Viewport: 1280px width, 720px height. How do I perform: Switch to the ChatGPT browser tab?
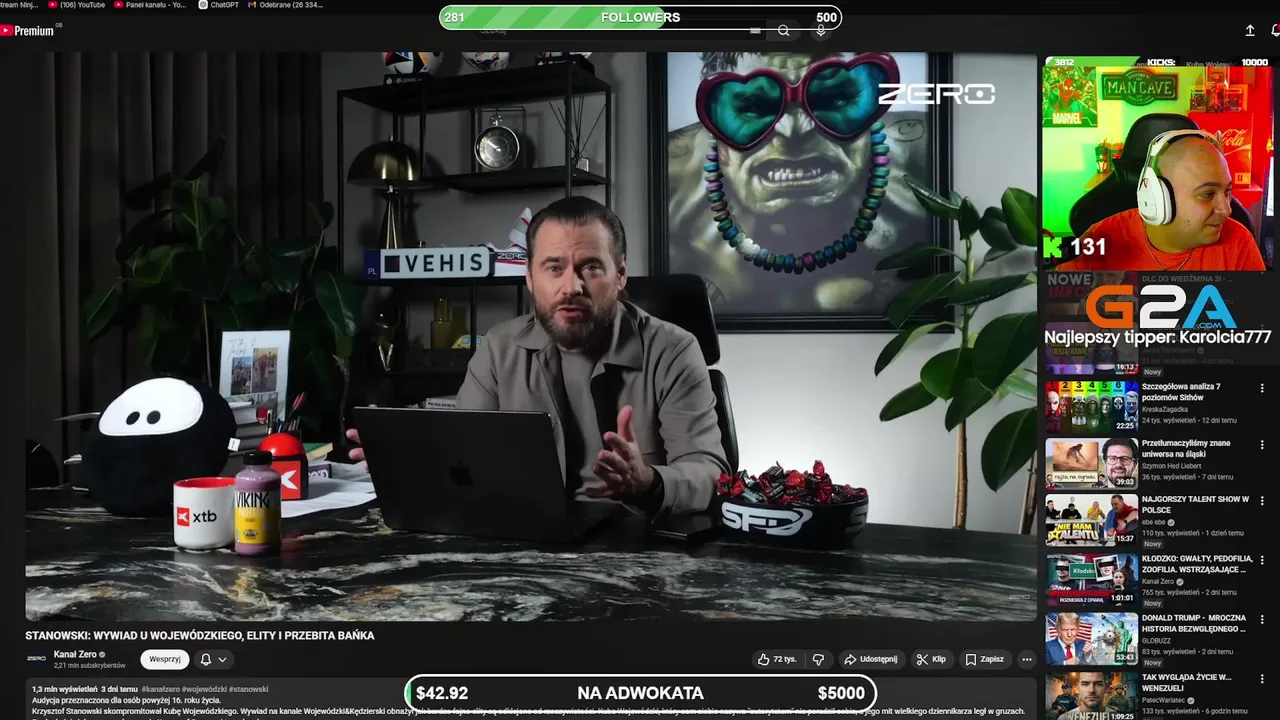coord(218,5)
